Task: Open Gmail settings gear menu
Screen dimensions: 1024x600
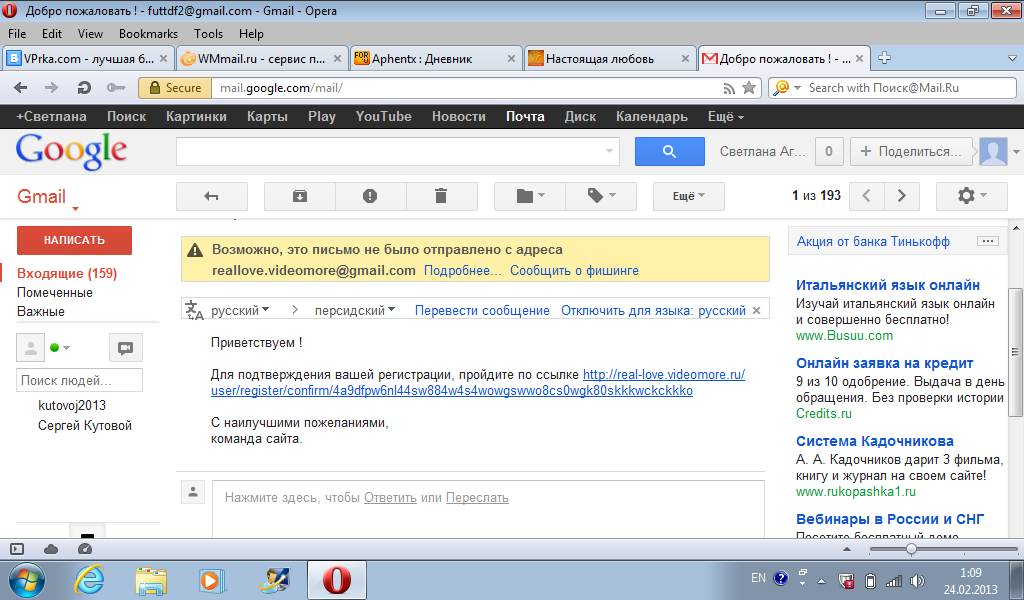Action: pos(972,196)
